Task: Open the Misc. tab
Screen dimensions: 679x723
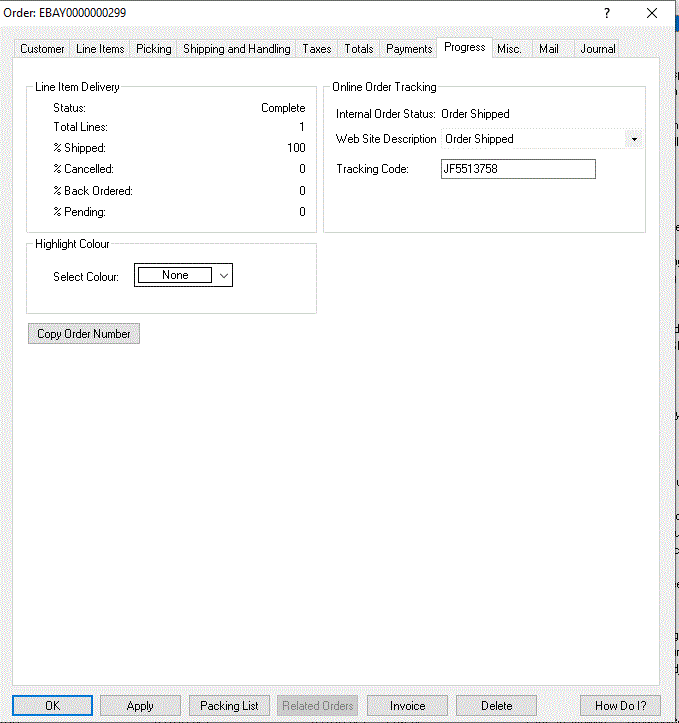Action: (x=509, y=49)
